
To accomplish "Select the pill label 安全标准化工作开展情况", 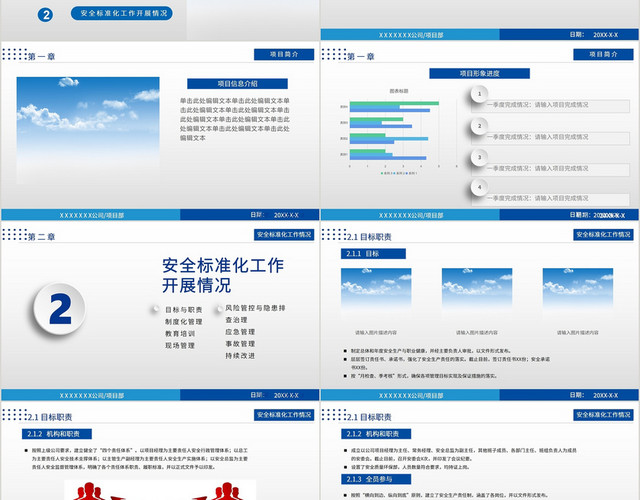I will 122,13.
